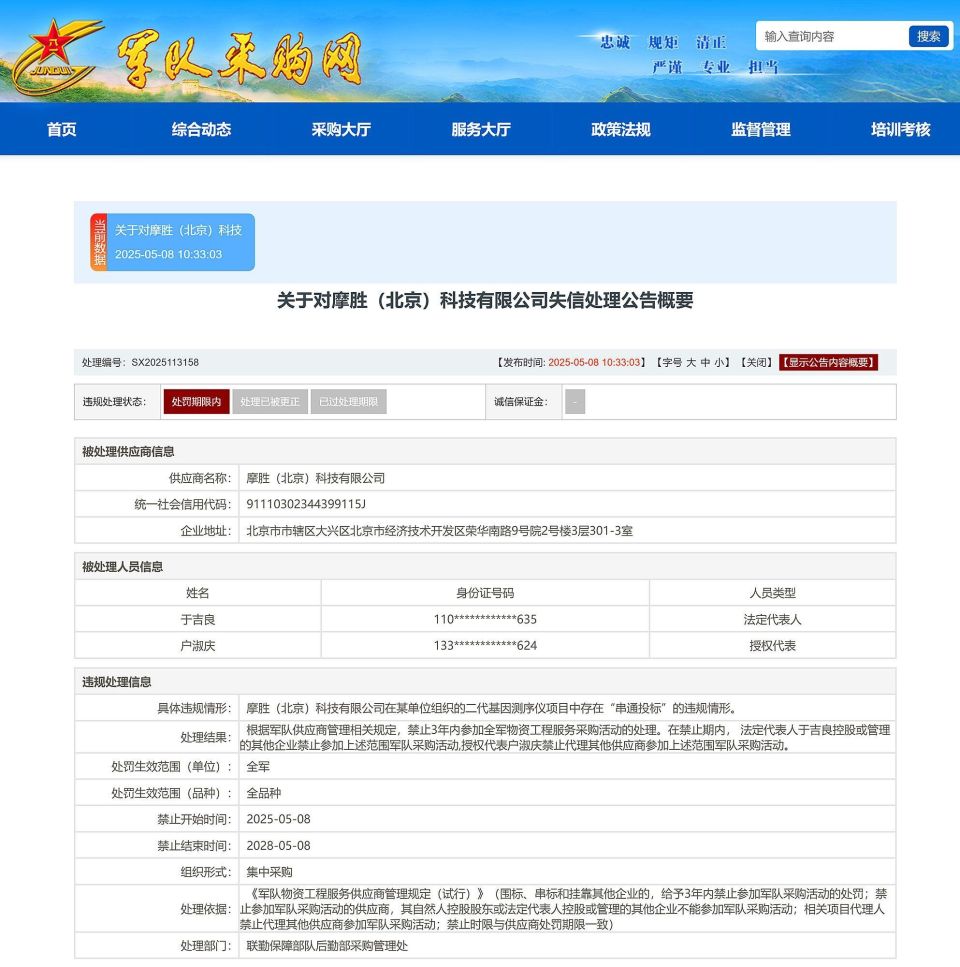
Task: Click the 处理依据 regulation text
Action: click(564, 909)
